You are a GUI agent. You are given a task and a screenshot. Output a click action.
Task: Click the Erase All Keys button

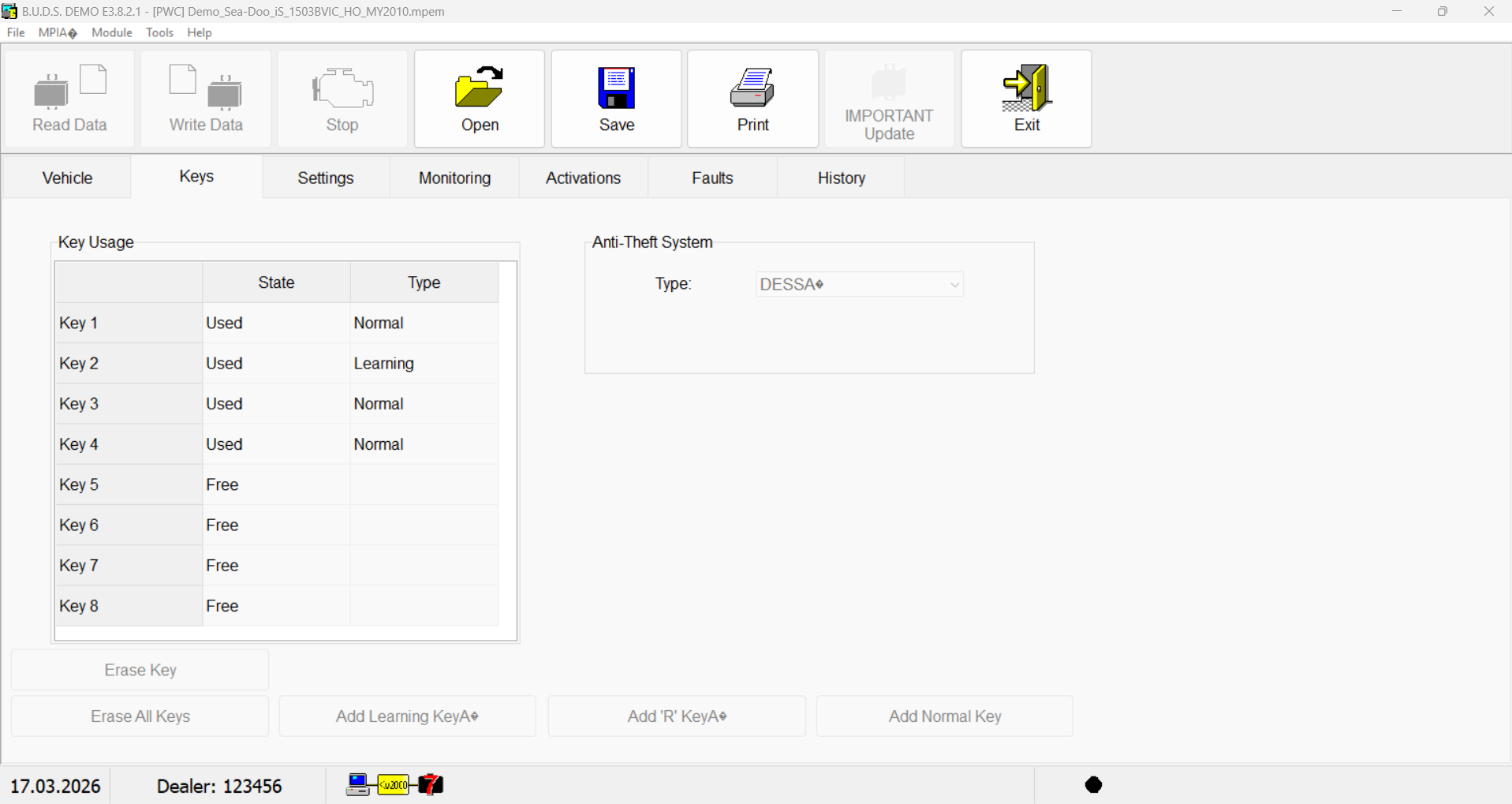pos(140,716)
